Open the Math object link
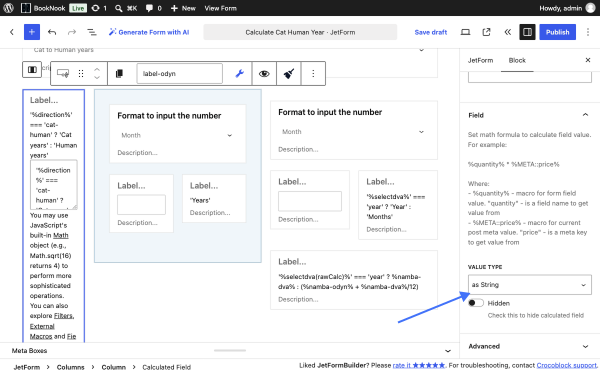This screenshot has width=600, height=375. point(60,235)
